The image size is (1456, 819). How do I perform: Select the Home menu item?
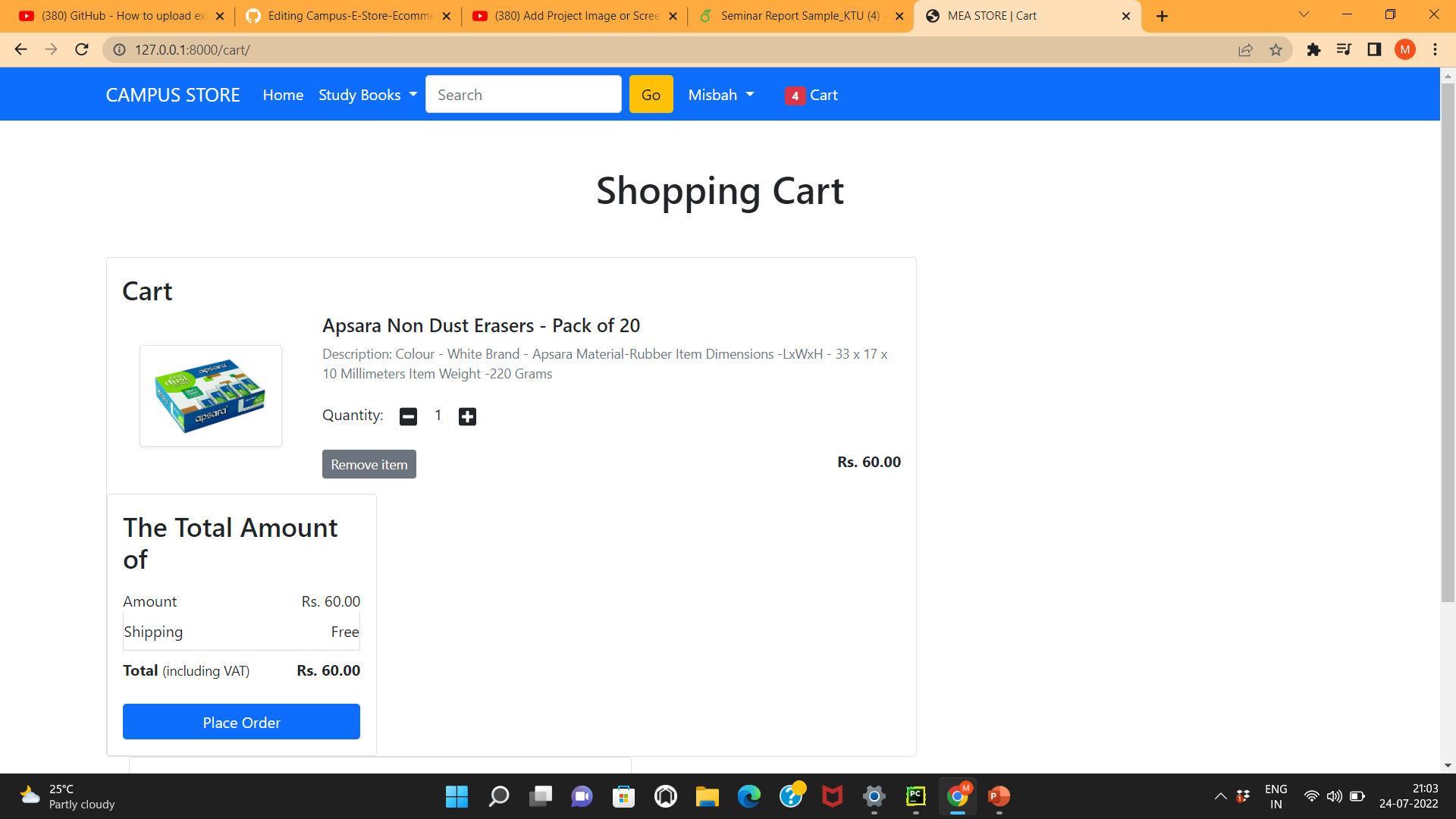282,95
